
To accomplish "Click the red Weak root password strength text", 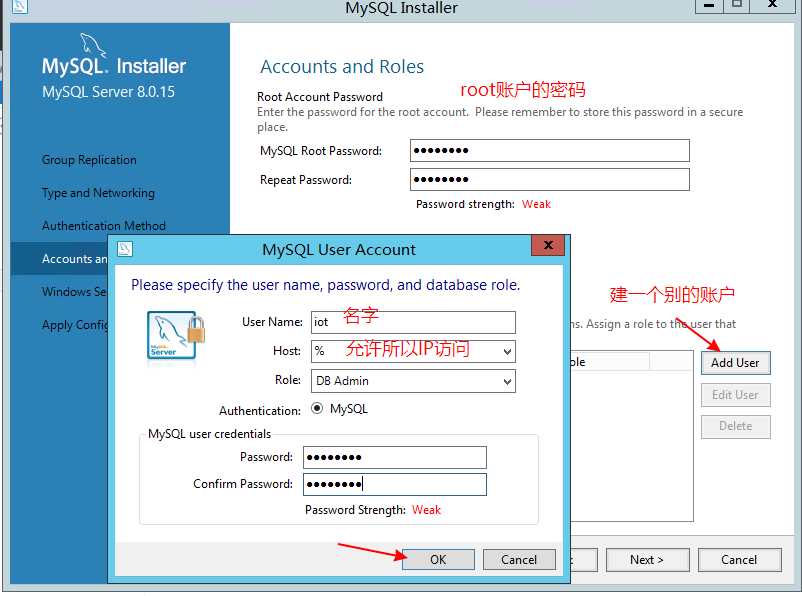I will point(536,204).
